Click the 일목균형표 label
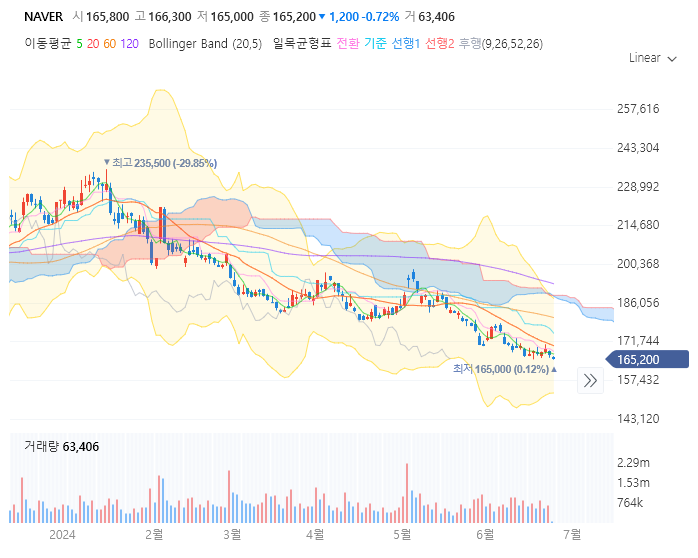The image size is (698, 558). [x=302, y=44]
